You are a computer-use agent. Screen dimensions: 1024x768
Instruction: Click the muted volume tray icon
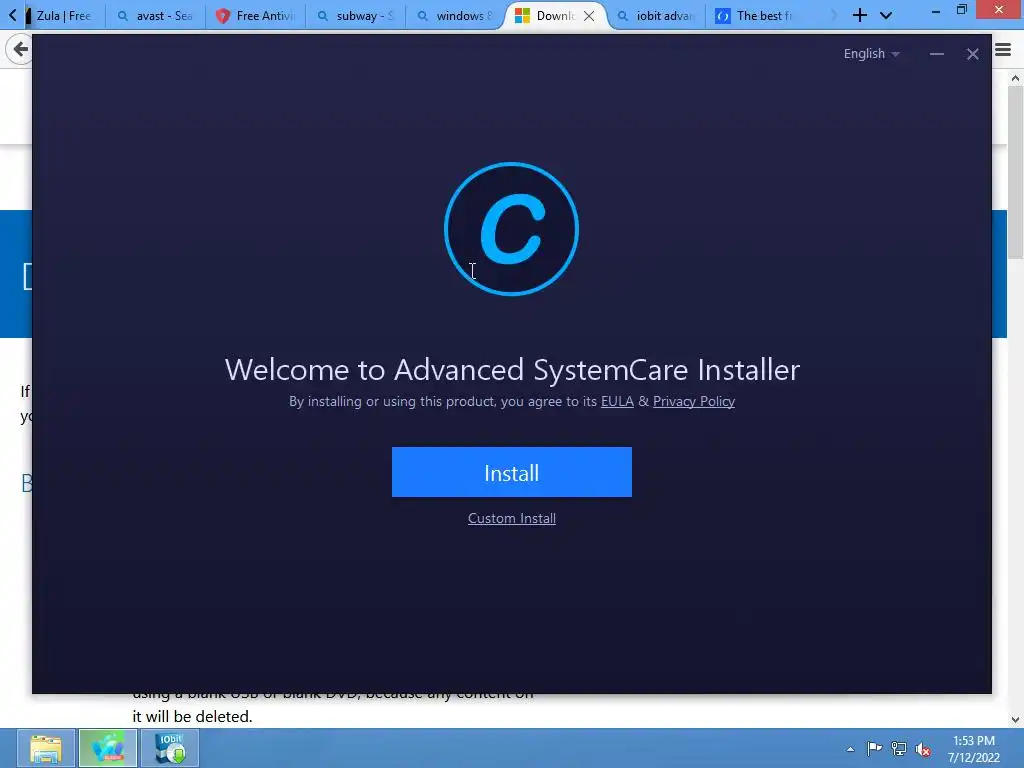coord(923,750)
